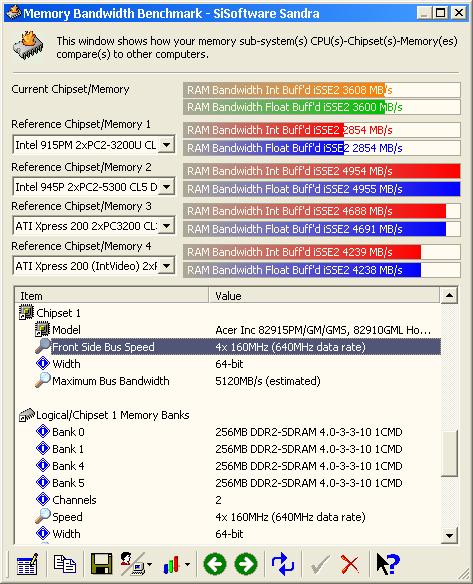Click the red X cancel icon
This screenshot has width=473, height=584.
click(350, 564)
